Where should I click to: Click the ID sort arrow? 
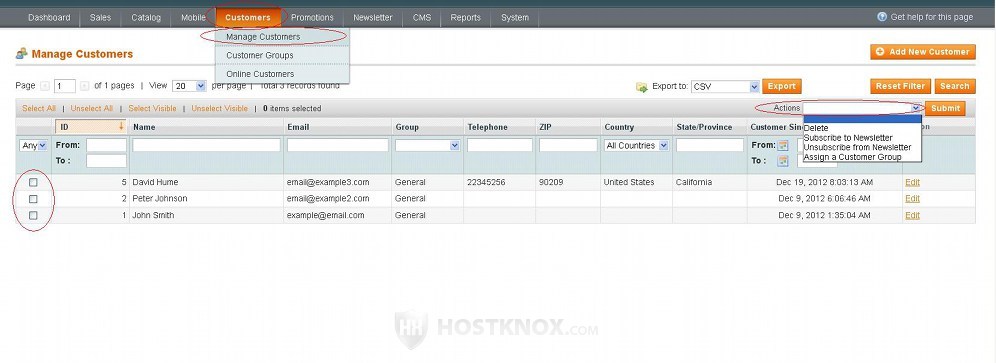(121, 127)
